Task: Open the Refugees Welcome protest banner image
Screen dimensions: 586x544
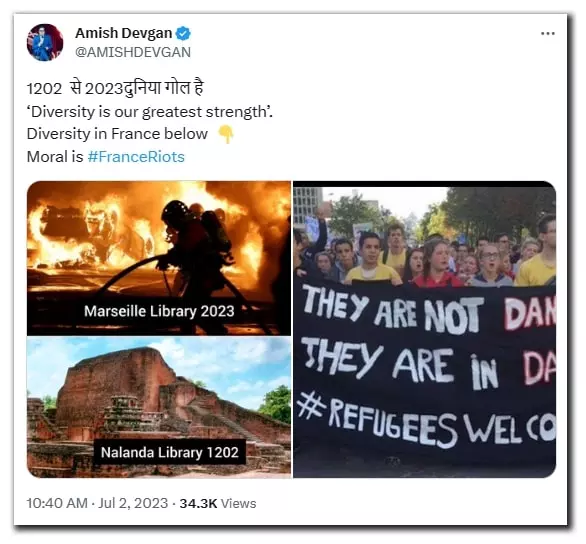Action: (424, 330)
